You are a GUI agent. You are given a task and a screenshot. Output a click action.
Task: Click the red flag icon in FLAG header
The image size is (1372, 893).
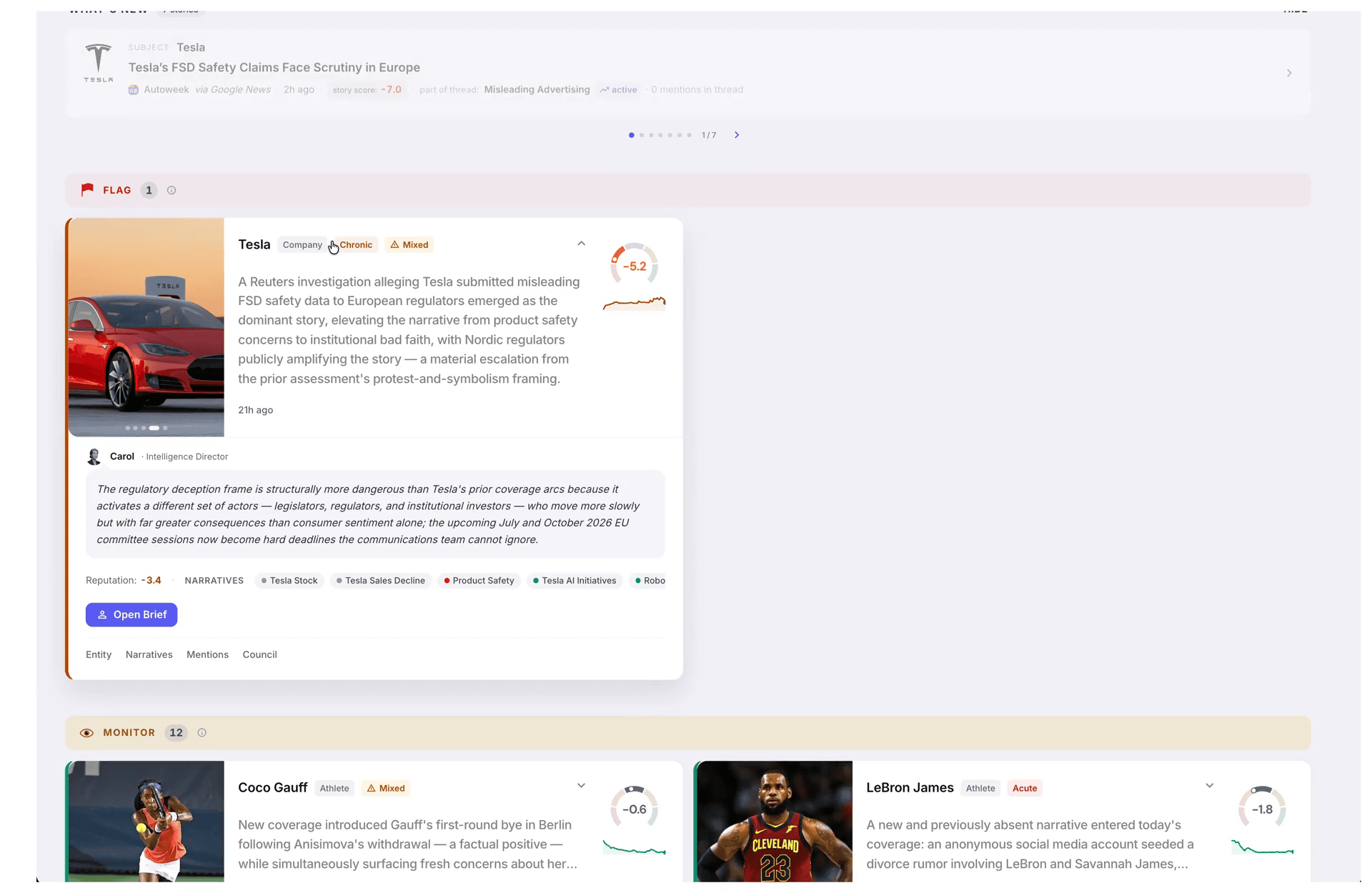pos(87,190)
